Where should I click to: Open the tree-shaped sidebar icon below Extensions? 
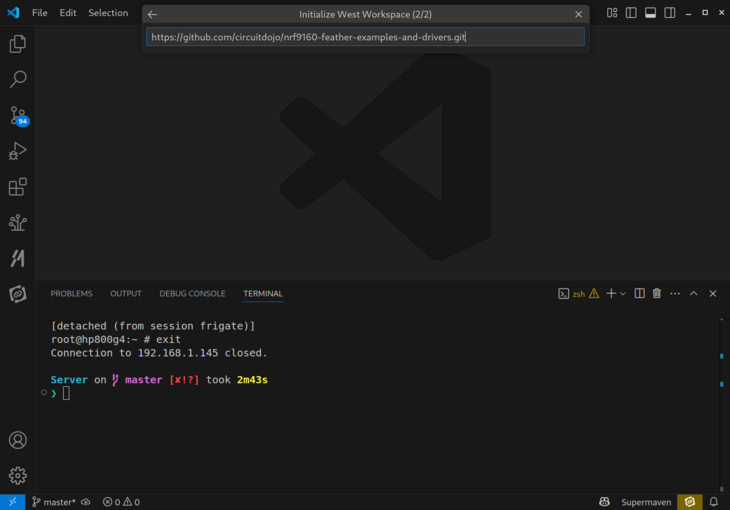click(18, 222)
